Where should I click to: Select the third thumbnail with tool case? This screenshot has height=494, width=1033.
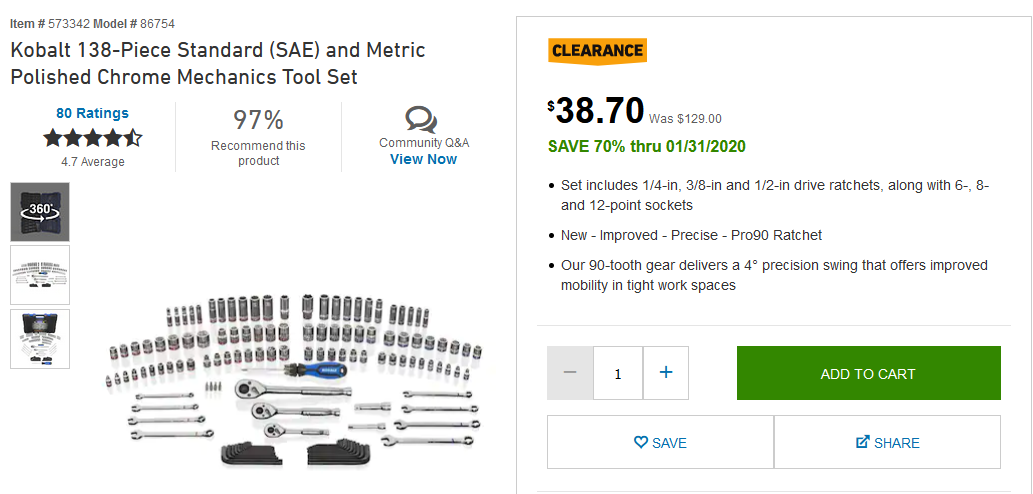(40, 339)
